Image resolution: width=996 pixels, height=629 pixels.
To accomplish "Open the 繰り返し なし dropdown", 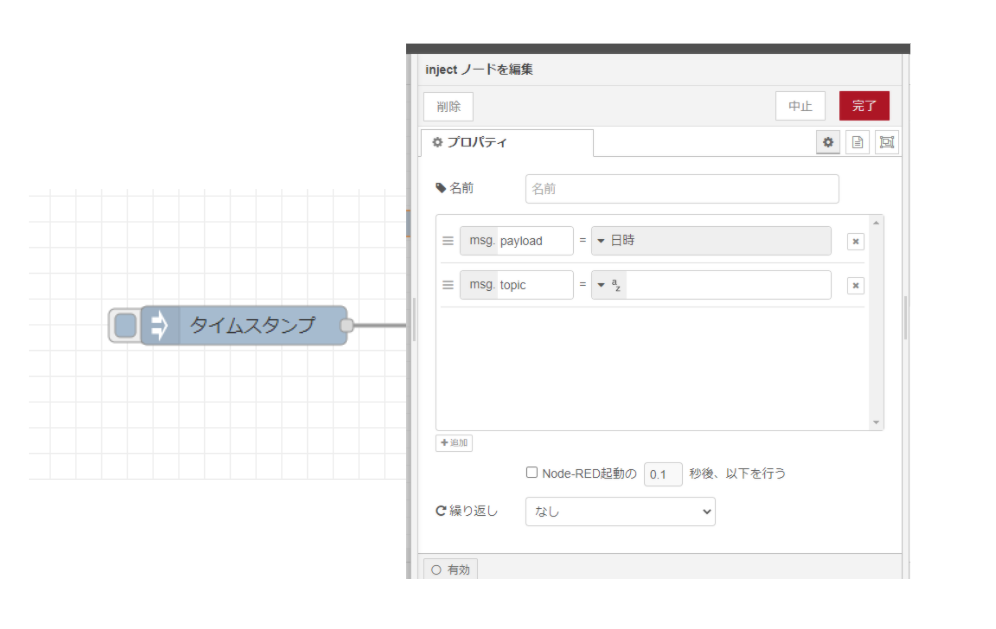I will click(x=620, y=511).
